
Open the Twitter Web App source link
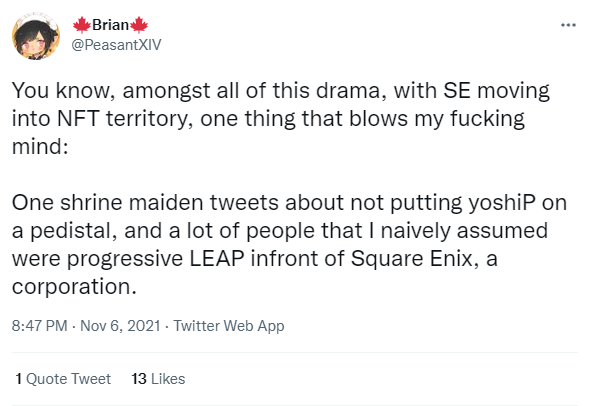[228, 326]
